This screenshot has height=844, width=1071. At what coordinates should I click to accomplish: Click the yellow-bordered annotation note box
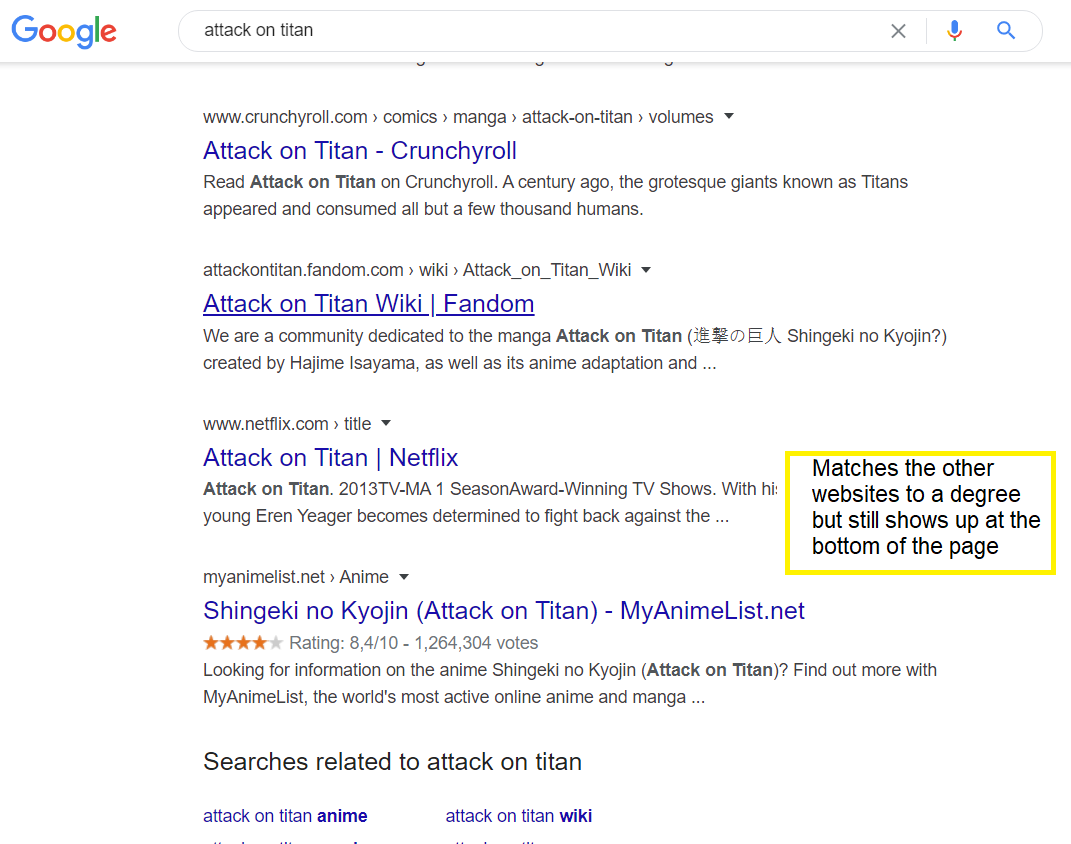point(920,512)
